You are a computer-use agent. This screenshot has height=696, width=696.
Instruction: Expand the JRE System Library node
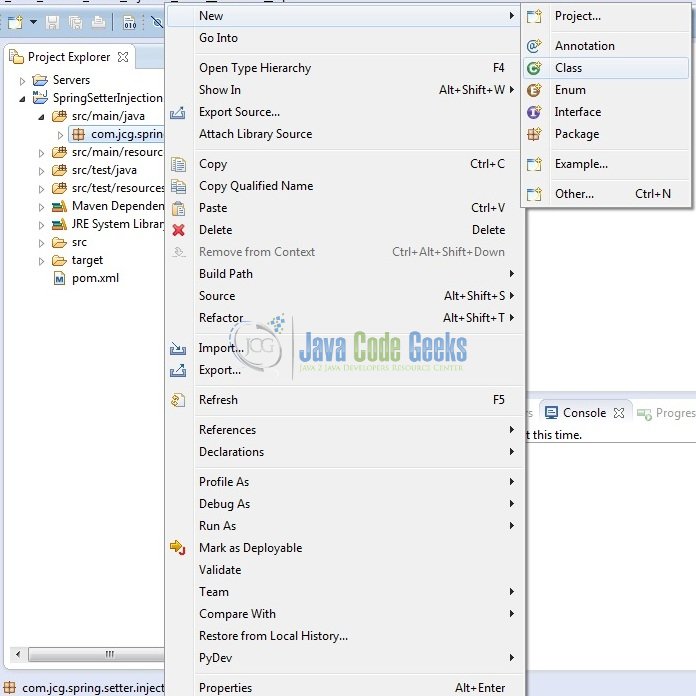(41, 225)
